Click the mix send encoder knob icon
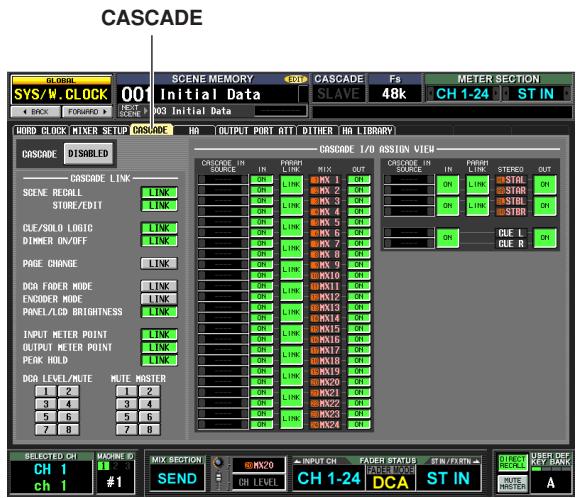This screenshot has height=498, width=576. pyautogui.click(x=218, y=463)
